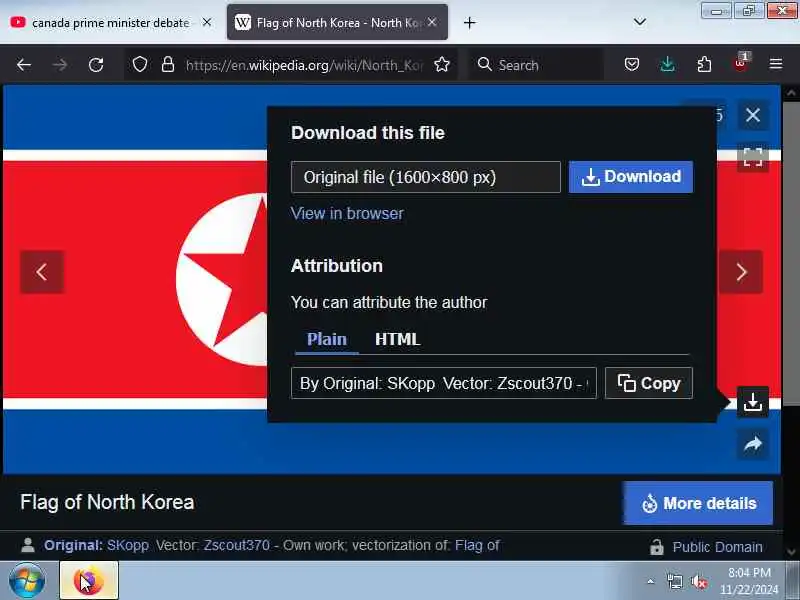
Task: Close the Flag of North Korea tab
Action: click(432, 22)
